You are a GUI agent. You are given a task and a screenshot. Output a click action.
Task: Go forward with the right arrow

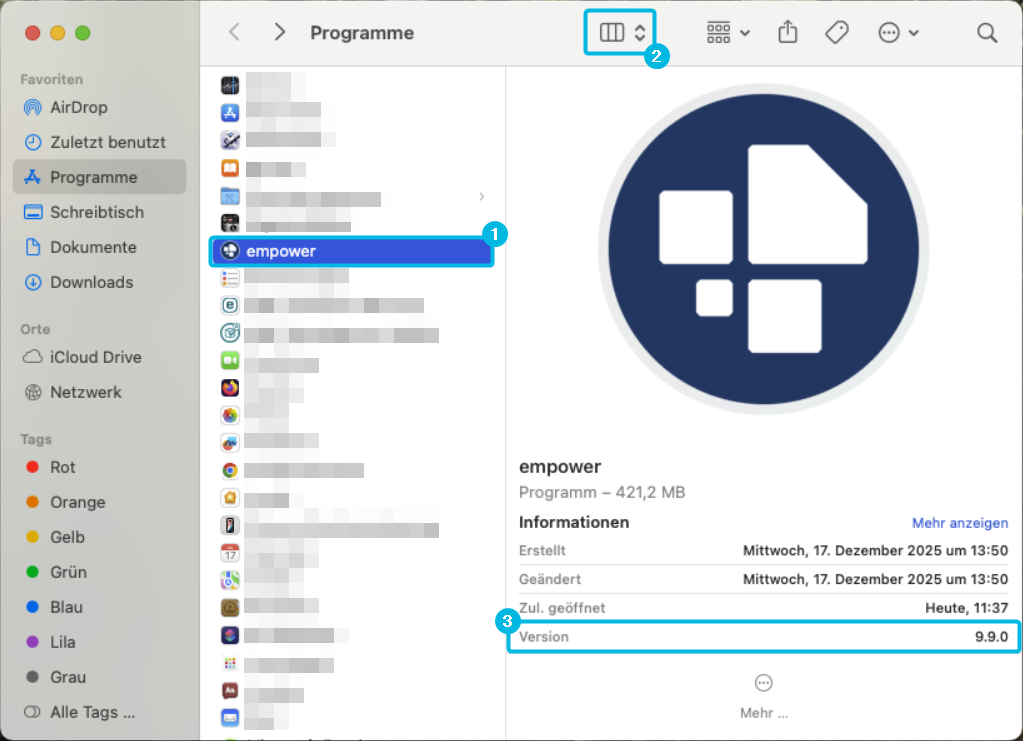(x=279, y=32)
